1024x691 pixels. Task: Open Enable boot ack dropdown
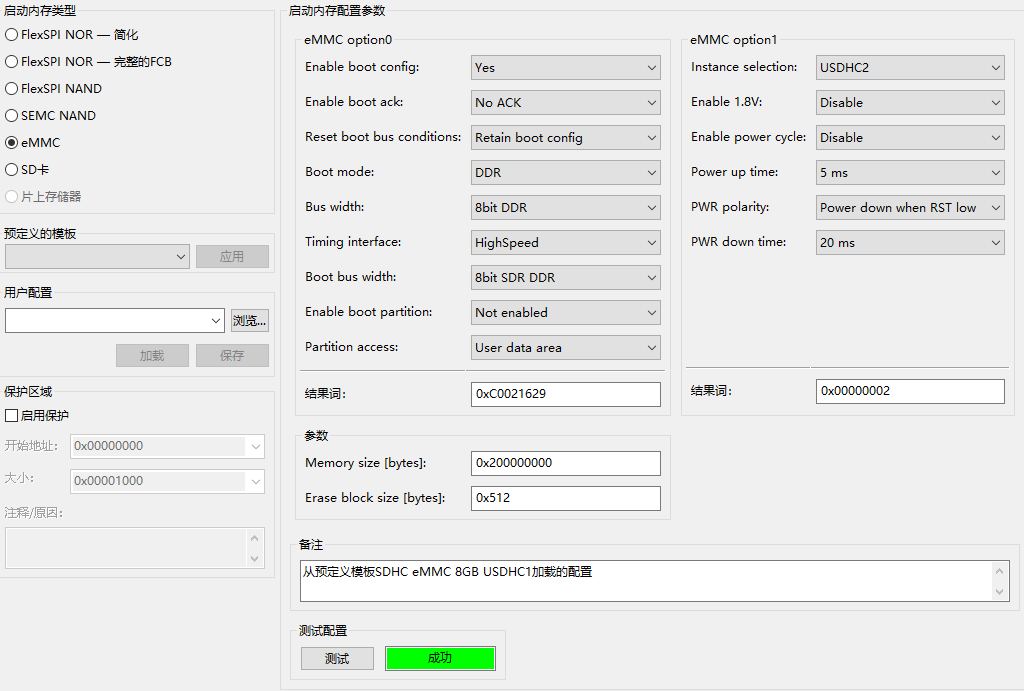click(x=566, y=103)
